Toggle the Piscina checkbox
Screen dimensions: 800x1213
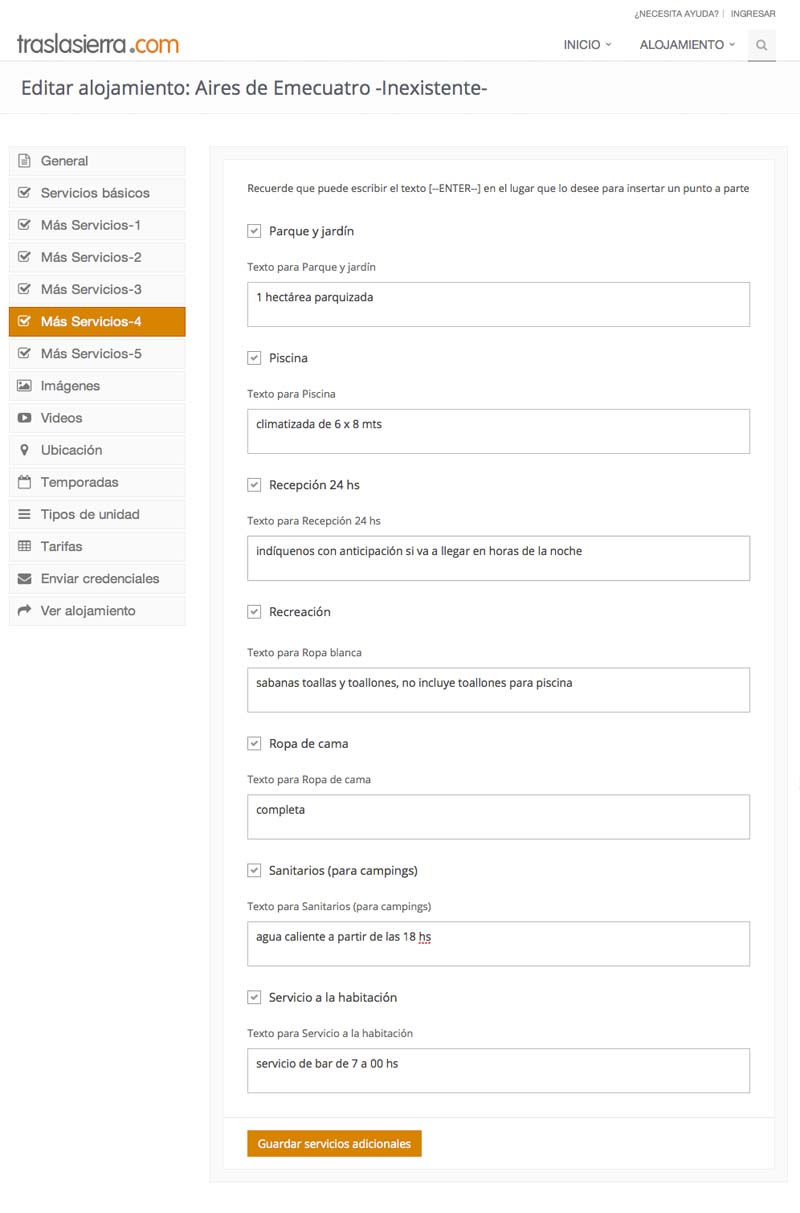(254, 358)
